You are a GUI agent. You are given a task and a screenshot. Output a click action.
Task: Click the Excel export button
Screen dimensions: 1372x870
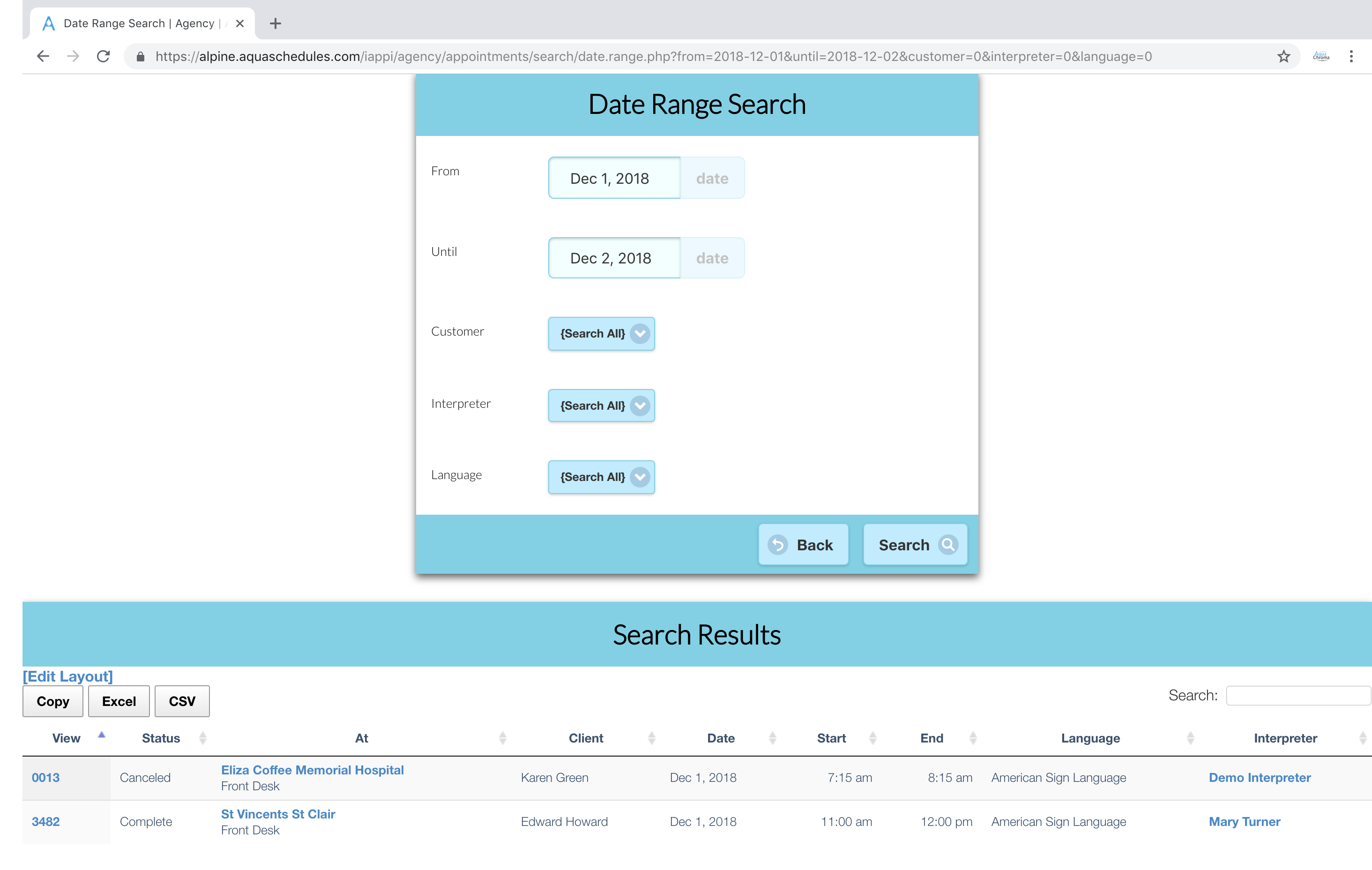tap(119, 701)
